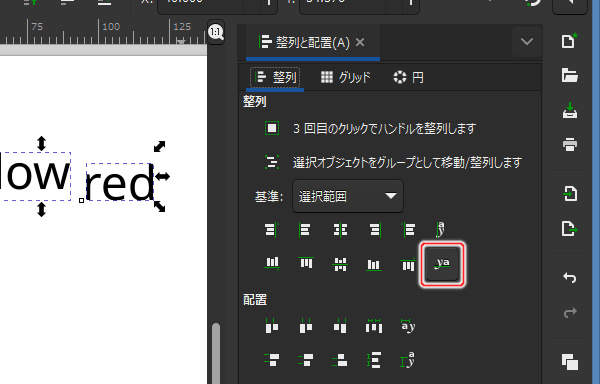This screenshot has width=600, height=384.
Task: Align top edges of selected objects
Action: 306,263
